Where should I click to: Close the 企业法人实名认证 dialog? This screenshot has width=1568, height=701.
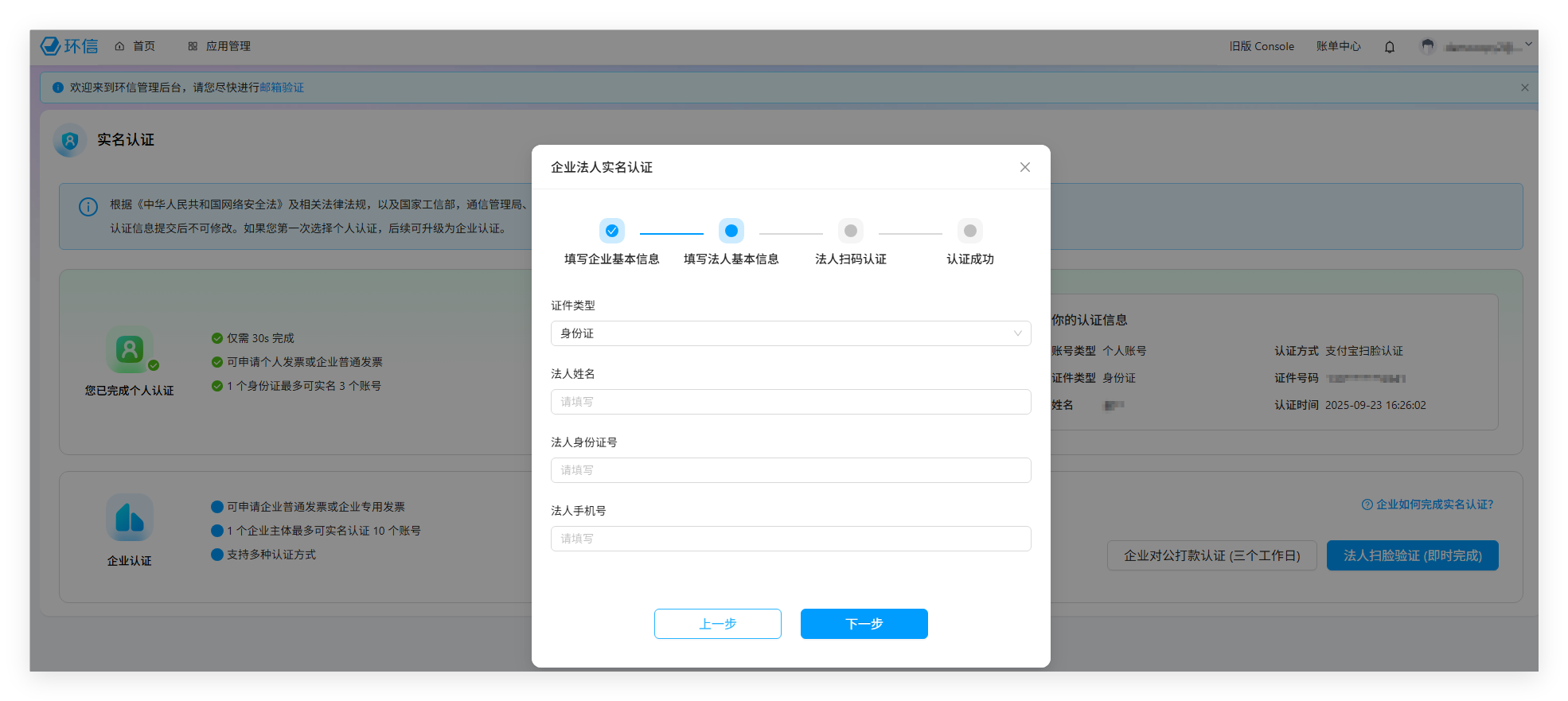click(x=1025, y=167)
